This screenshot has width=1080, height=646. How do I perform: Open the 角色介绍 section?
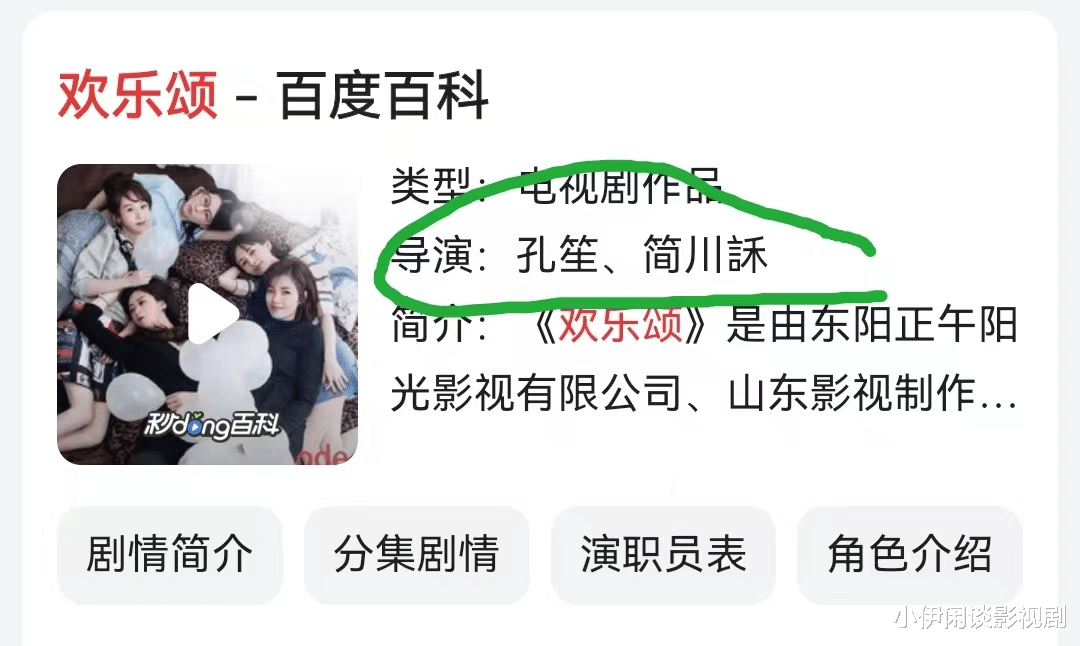[909, 554]
